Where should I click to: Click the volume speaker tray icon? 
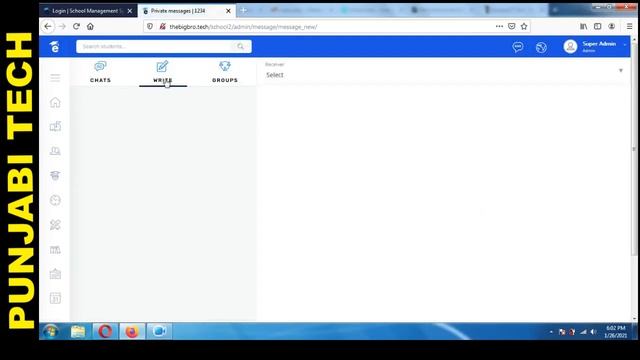coord(593,332)
